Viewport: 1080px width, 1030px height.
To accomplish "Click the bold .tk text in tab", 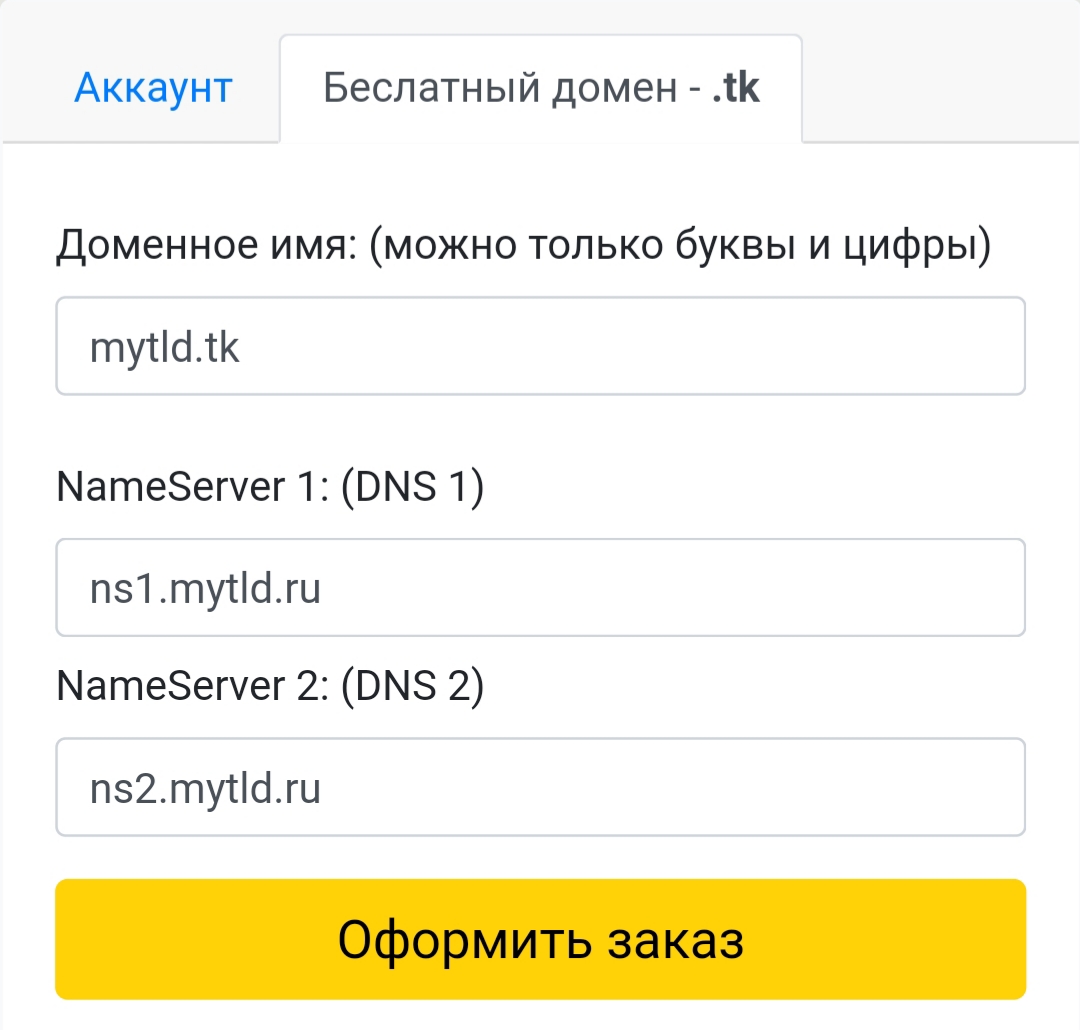I will (x=735, y=88).
